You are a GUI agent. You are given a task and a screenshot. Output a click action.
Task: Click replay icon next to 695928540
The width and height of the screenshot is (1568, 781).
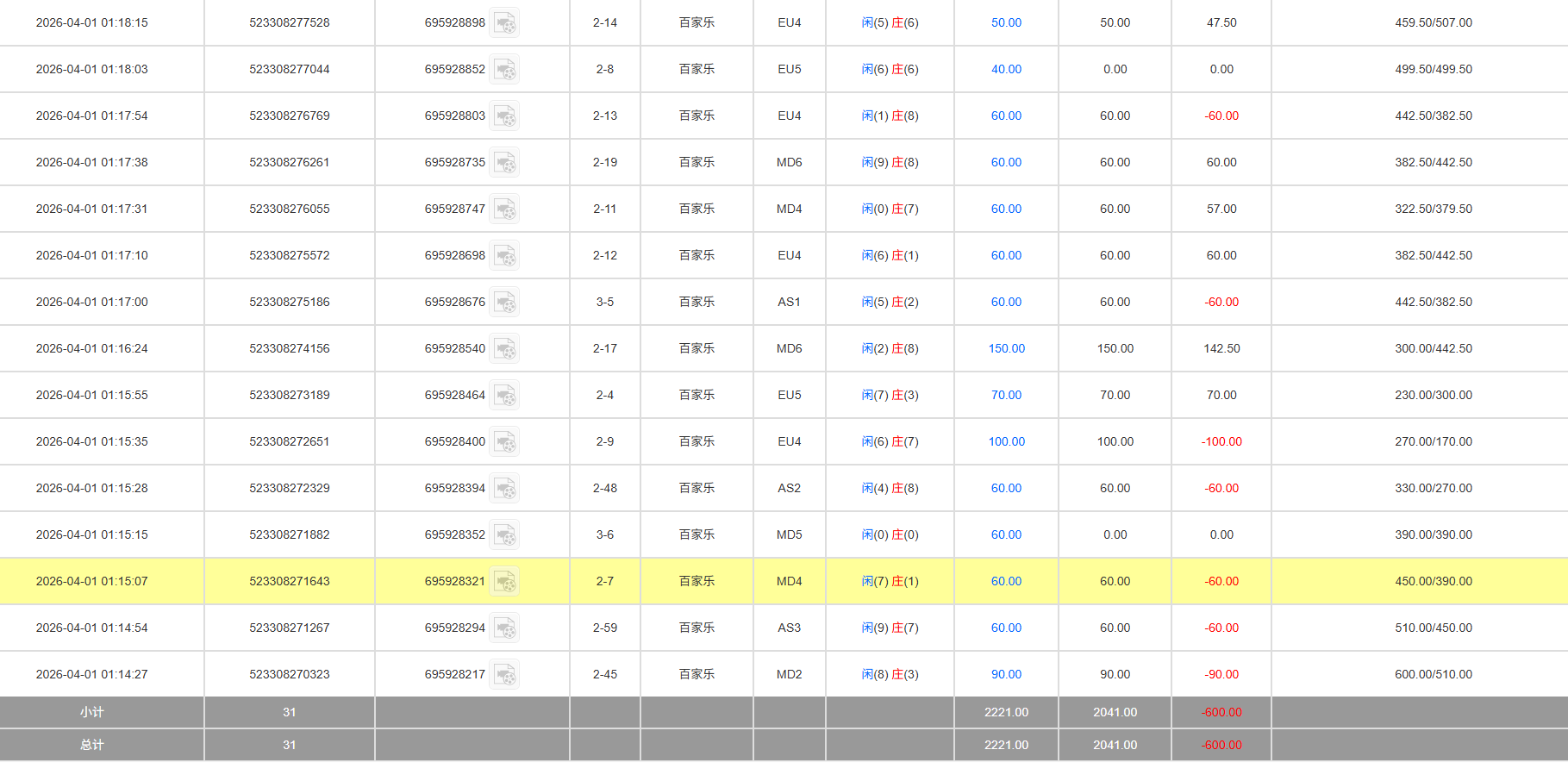[505, 349]
